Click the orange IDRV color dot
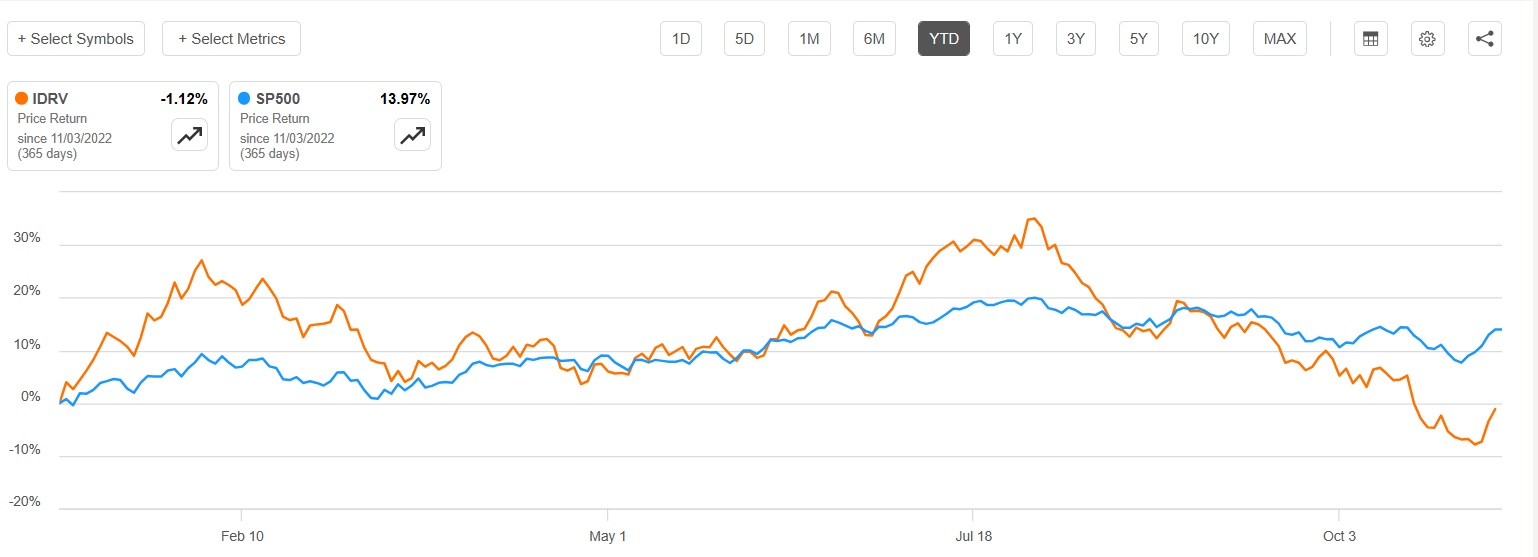1538x557 pixels. tap(21, 99)
